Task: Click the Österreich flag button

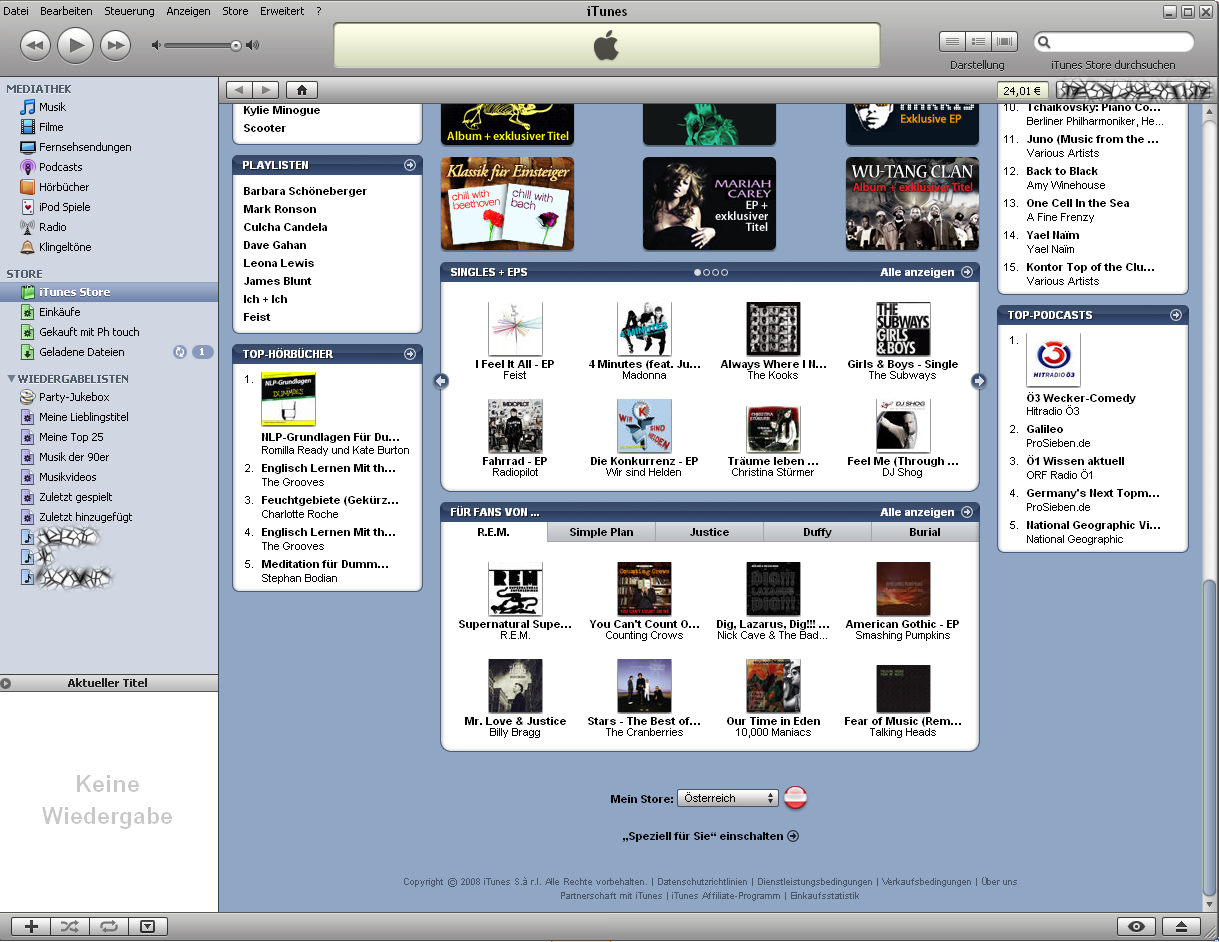Action: pyautogui.click(x=796, y=798)
